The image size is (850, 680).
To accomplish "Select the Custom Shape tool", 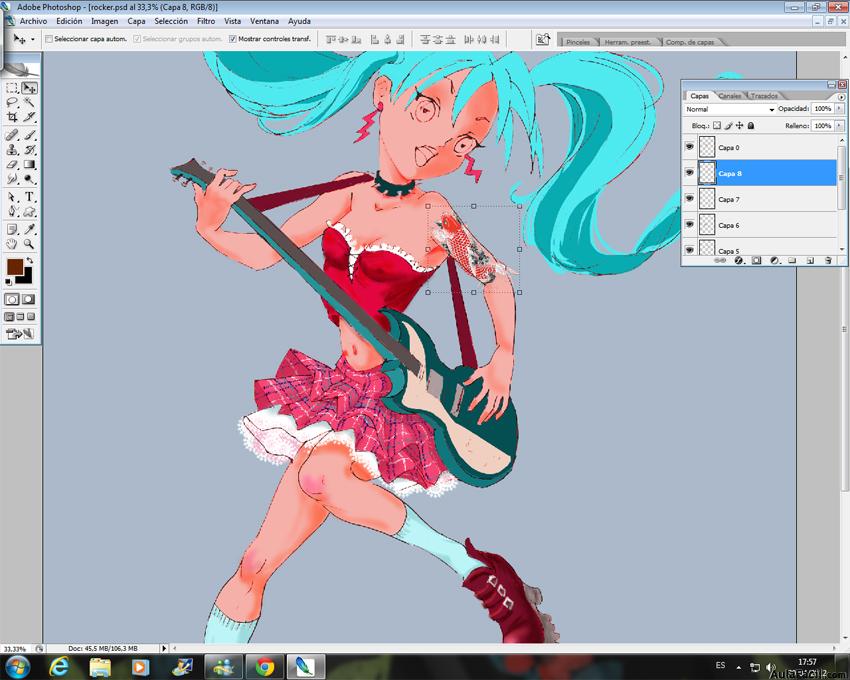I will click(x=29, y=211).
